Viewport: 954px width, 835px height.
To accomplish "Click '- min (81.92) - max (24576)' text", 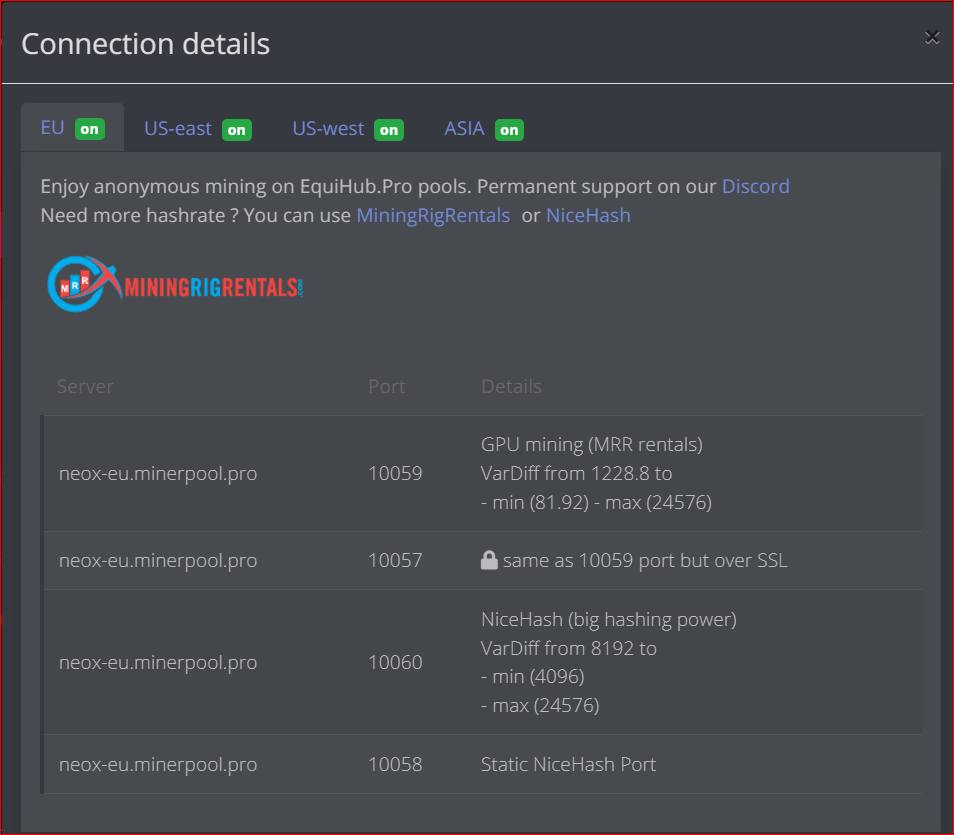I will point(596,503).
